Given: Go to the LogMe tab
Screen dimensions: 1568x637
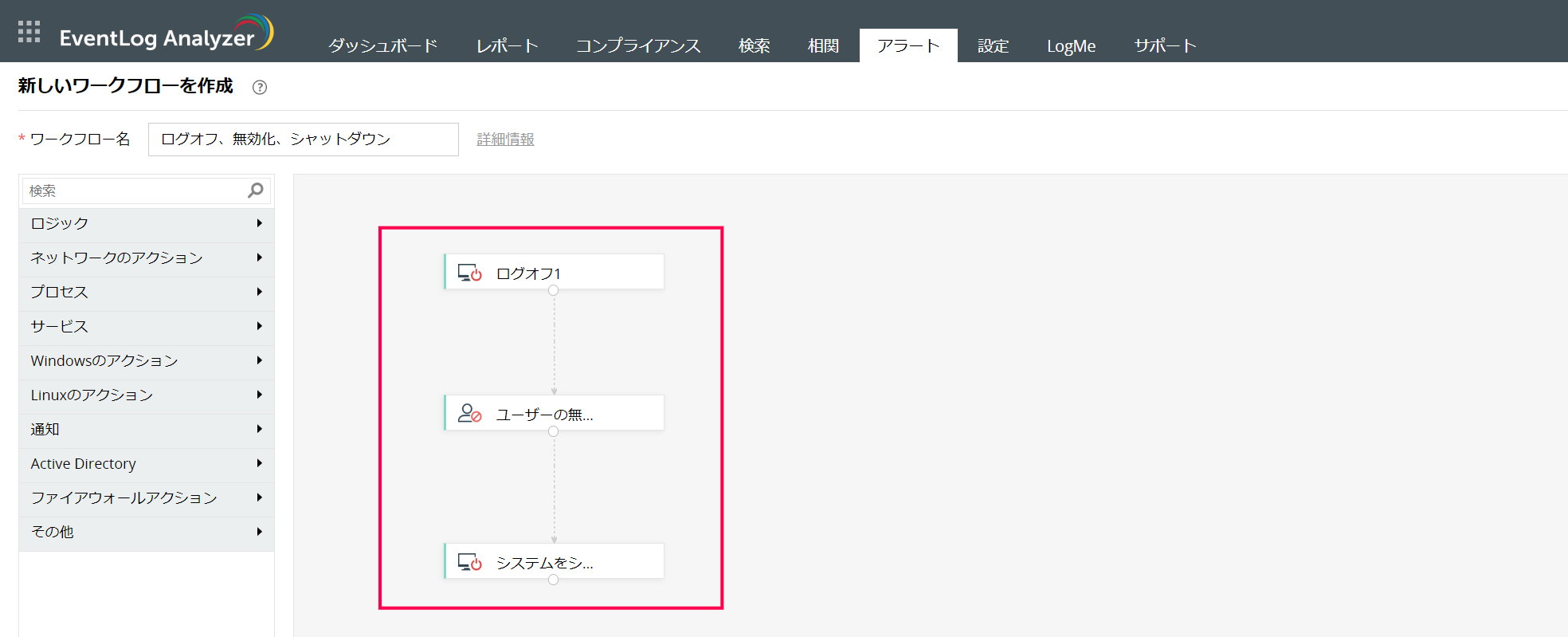Looking at the screenshot, I should coord(1071,46).
